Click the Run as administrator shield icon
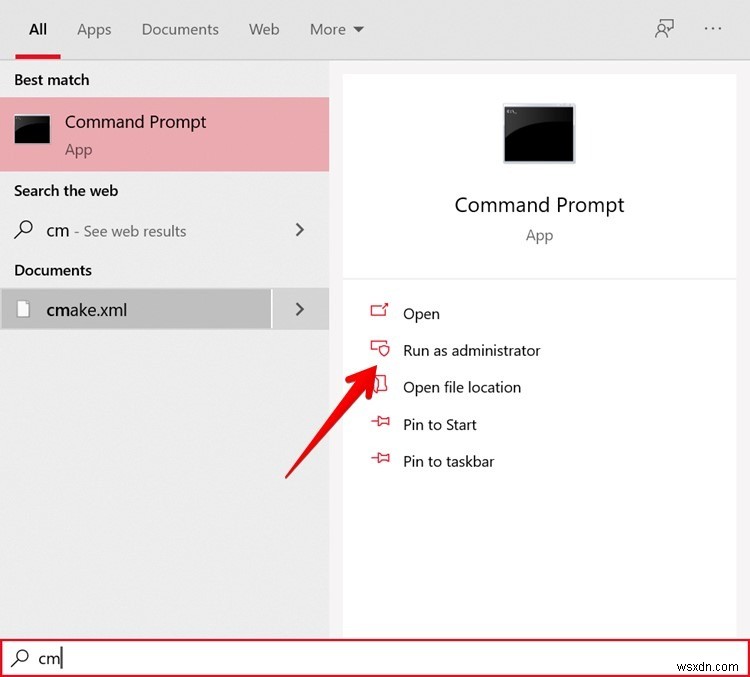Screen dimensions: 750x677 pyautogui.click(x=380, y=348)
